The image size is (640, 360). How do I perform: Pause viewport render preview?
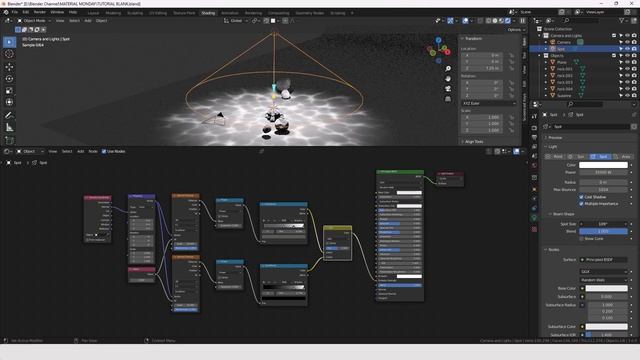[522, 20]
